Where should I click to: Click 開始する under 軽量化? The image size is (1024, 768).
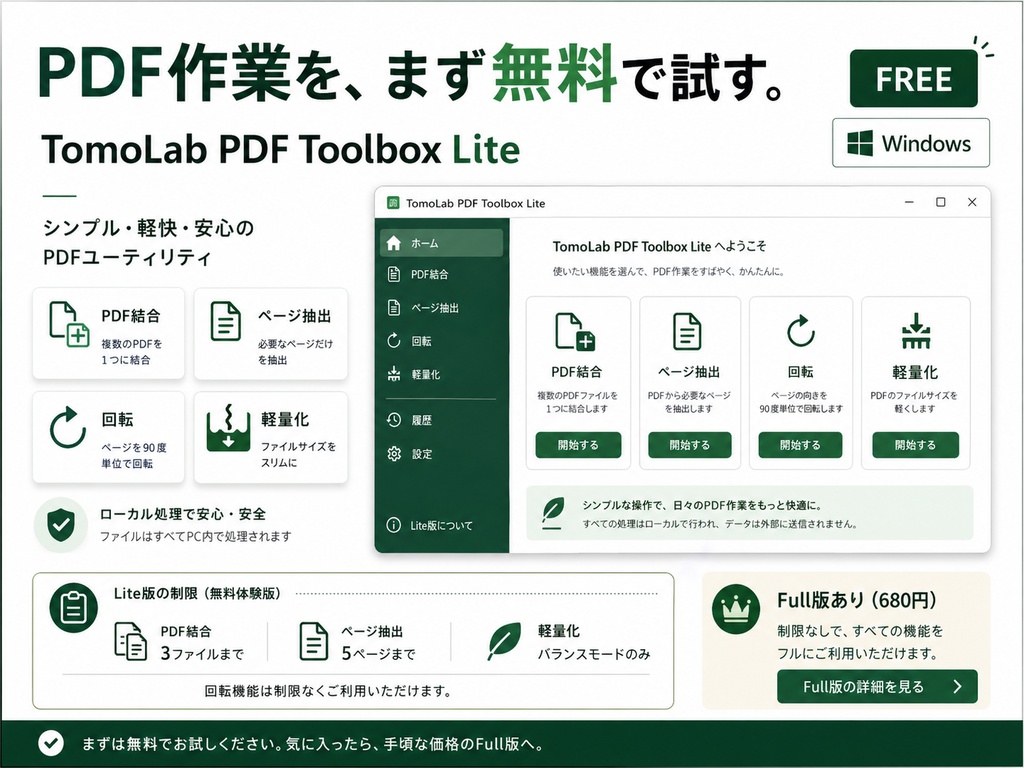coord(916,445)
